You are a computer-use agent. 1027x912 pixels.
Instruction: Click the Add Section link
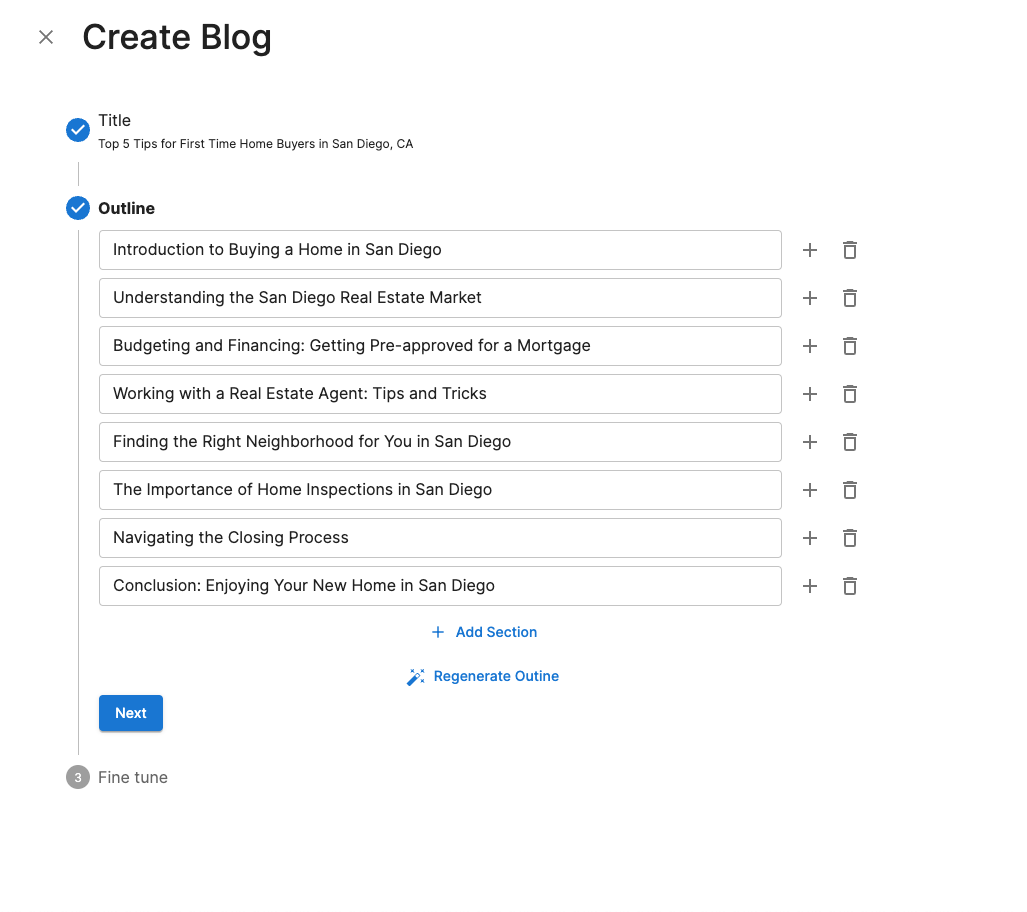(485, 632)
